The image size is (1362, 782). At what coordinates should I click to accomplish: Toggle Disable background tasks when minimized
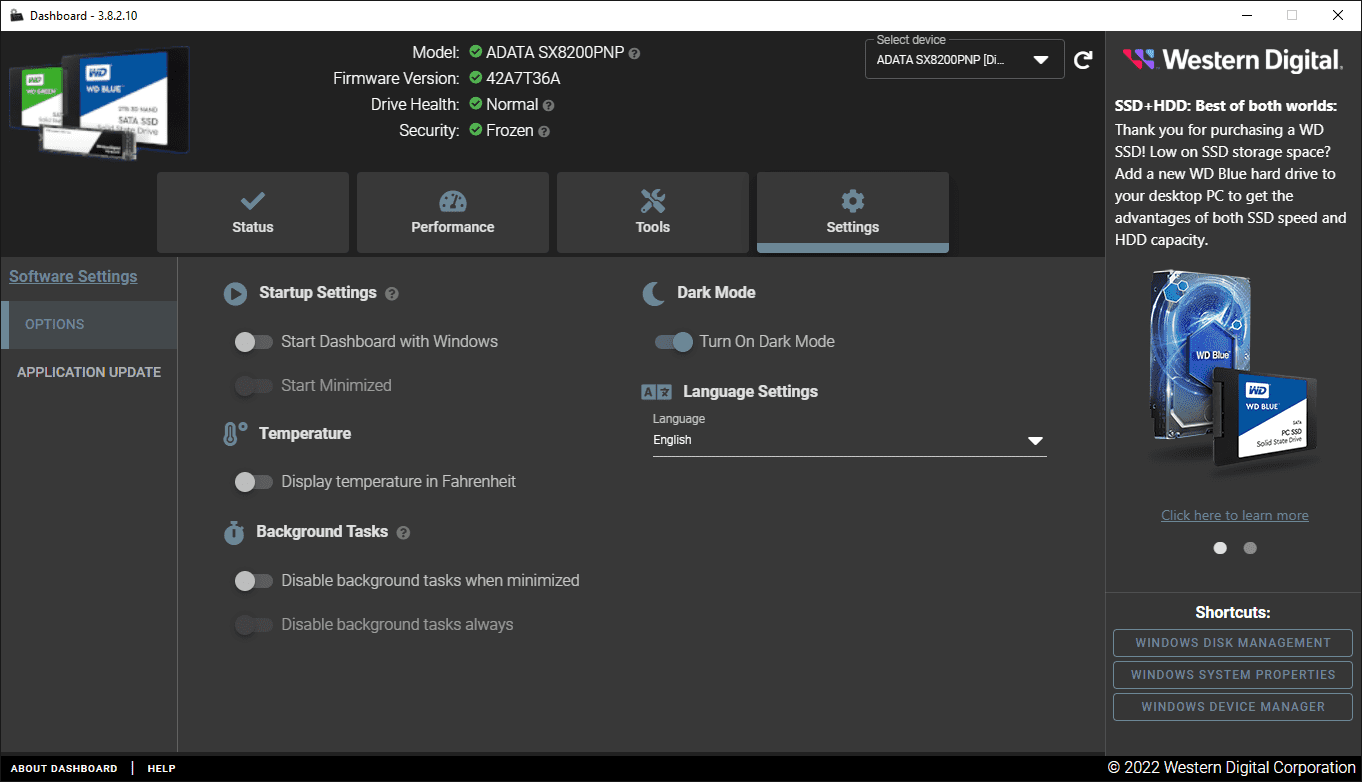pos(254,581)
